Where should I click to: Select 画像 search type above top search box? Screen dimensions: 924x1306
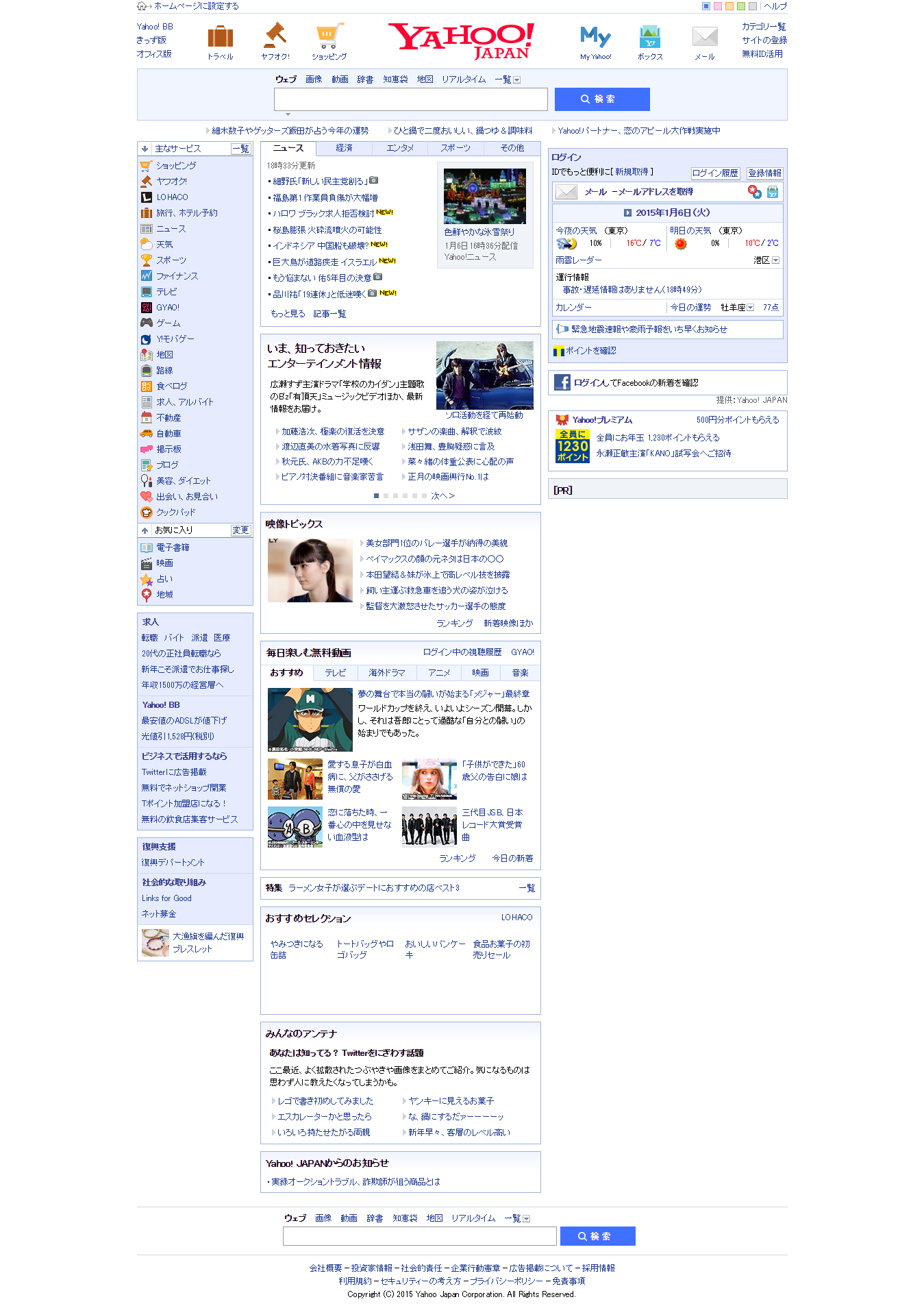[x=314, y=79]
